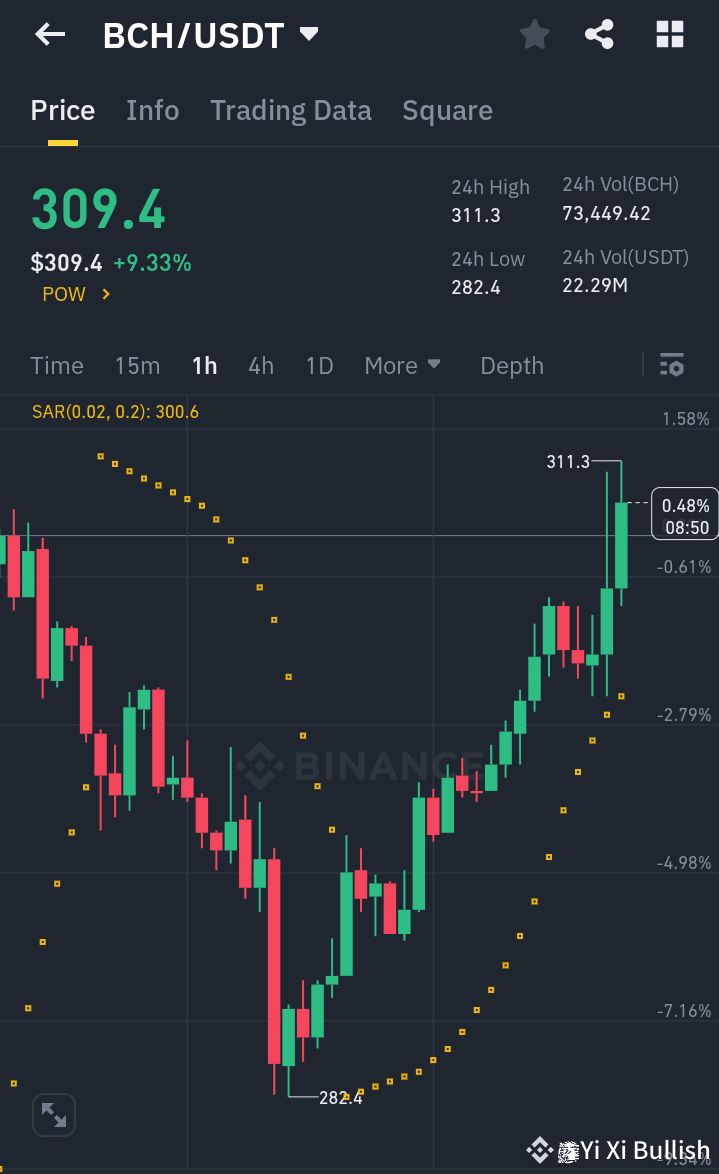This screenshot has width=719, height=1174.
Task: Open the share options
Action: tap(599, 34)
